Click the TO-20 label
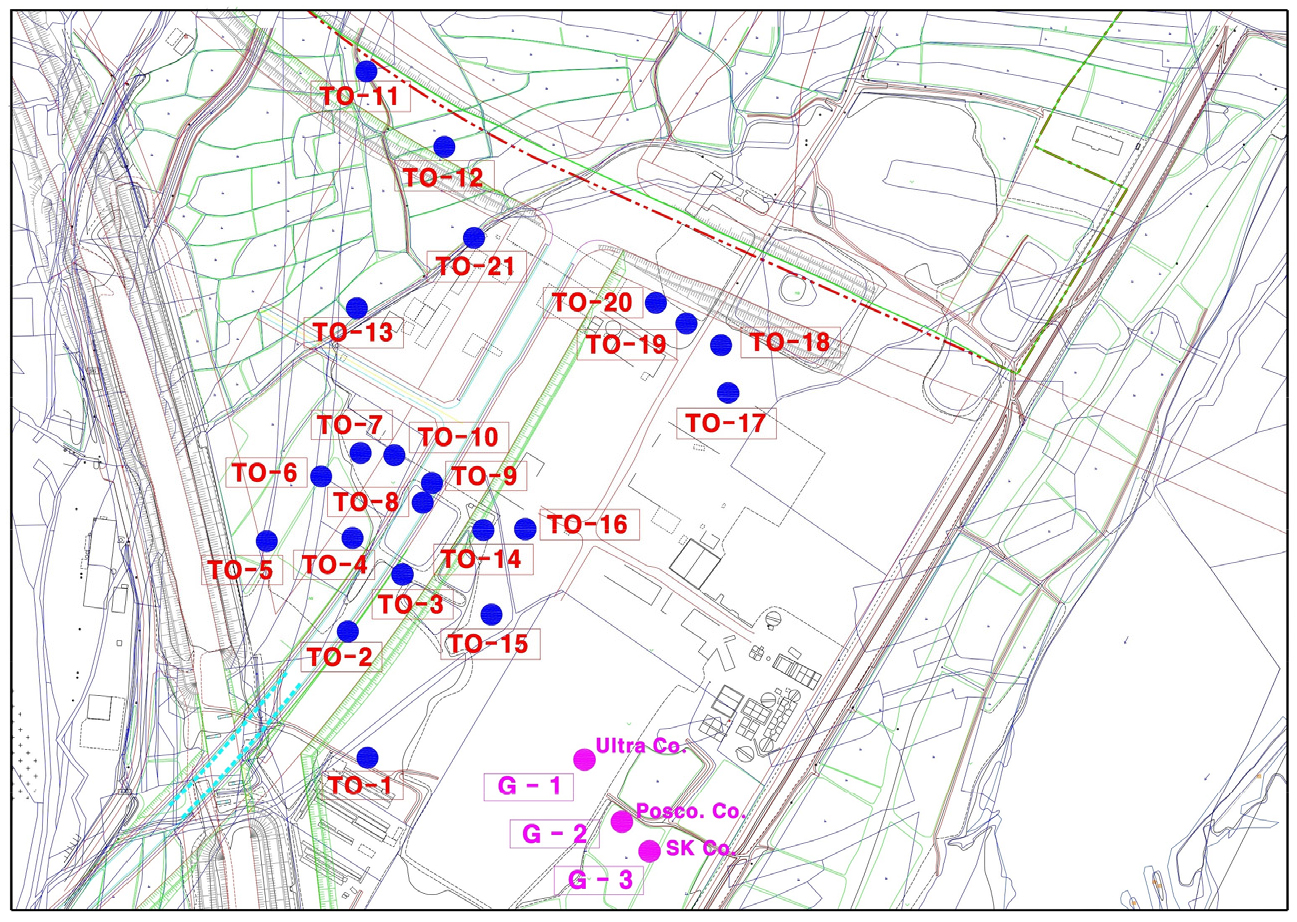This screenshot has width=1297, height=922. coord(590,302)
